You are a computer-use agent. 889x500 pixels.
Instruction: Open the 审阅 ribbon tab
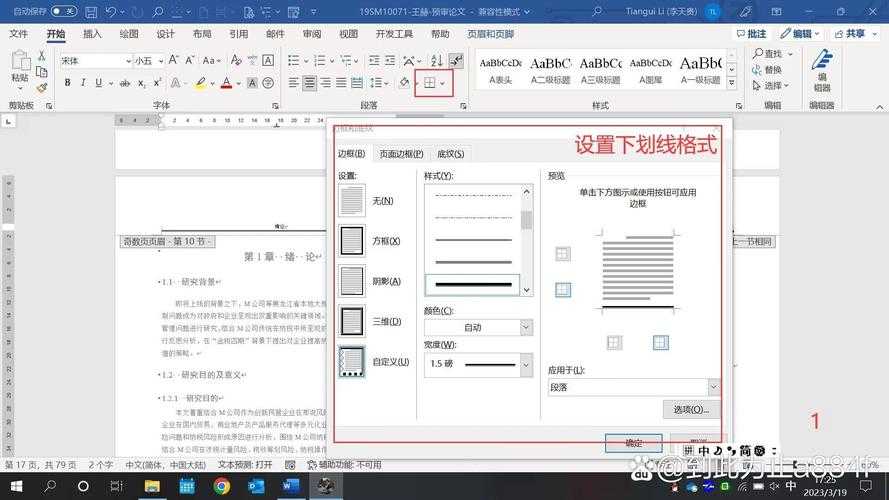(312, 34)
